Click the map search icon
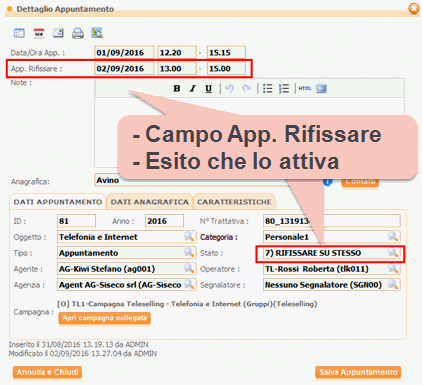Viewport: 422px width, 385px height. 97,33
